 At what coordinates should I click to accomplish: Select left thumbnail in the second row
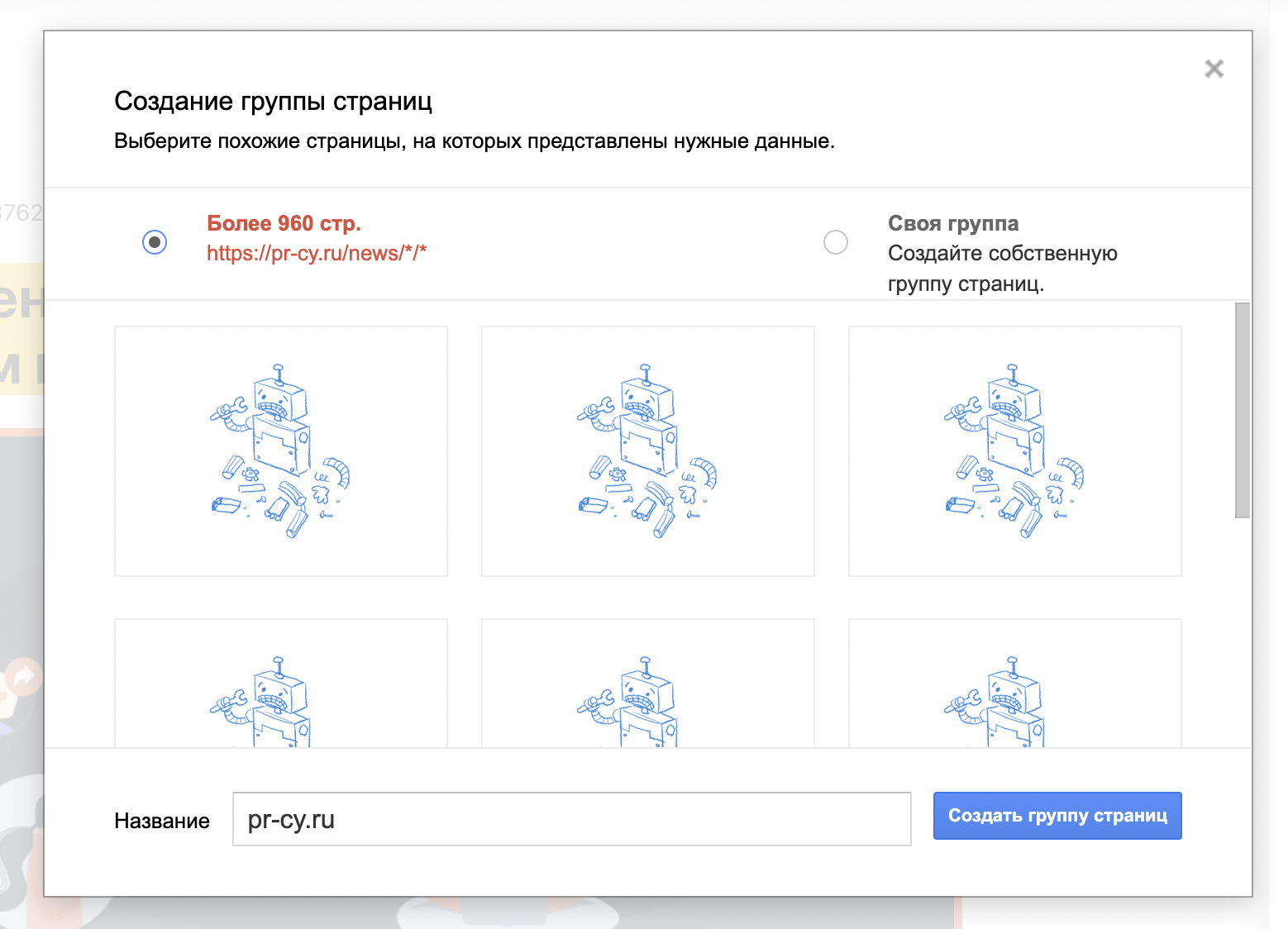281,684
